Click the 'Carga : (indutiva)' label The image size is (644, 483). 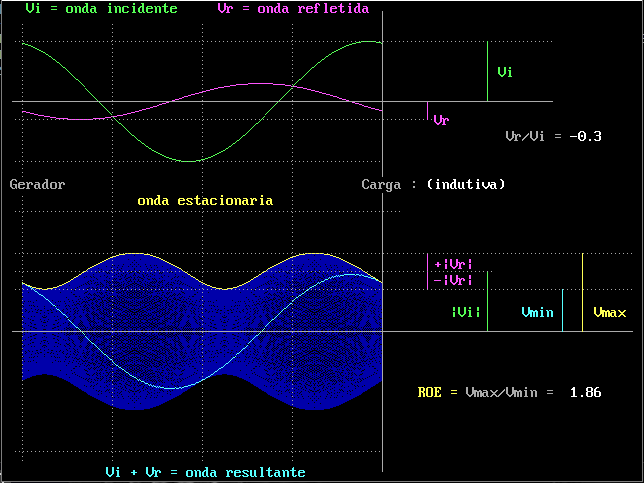click(x=433, y=184)
